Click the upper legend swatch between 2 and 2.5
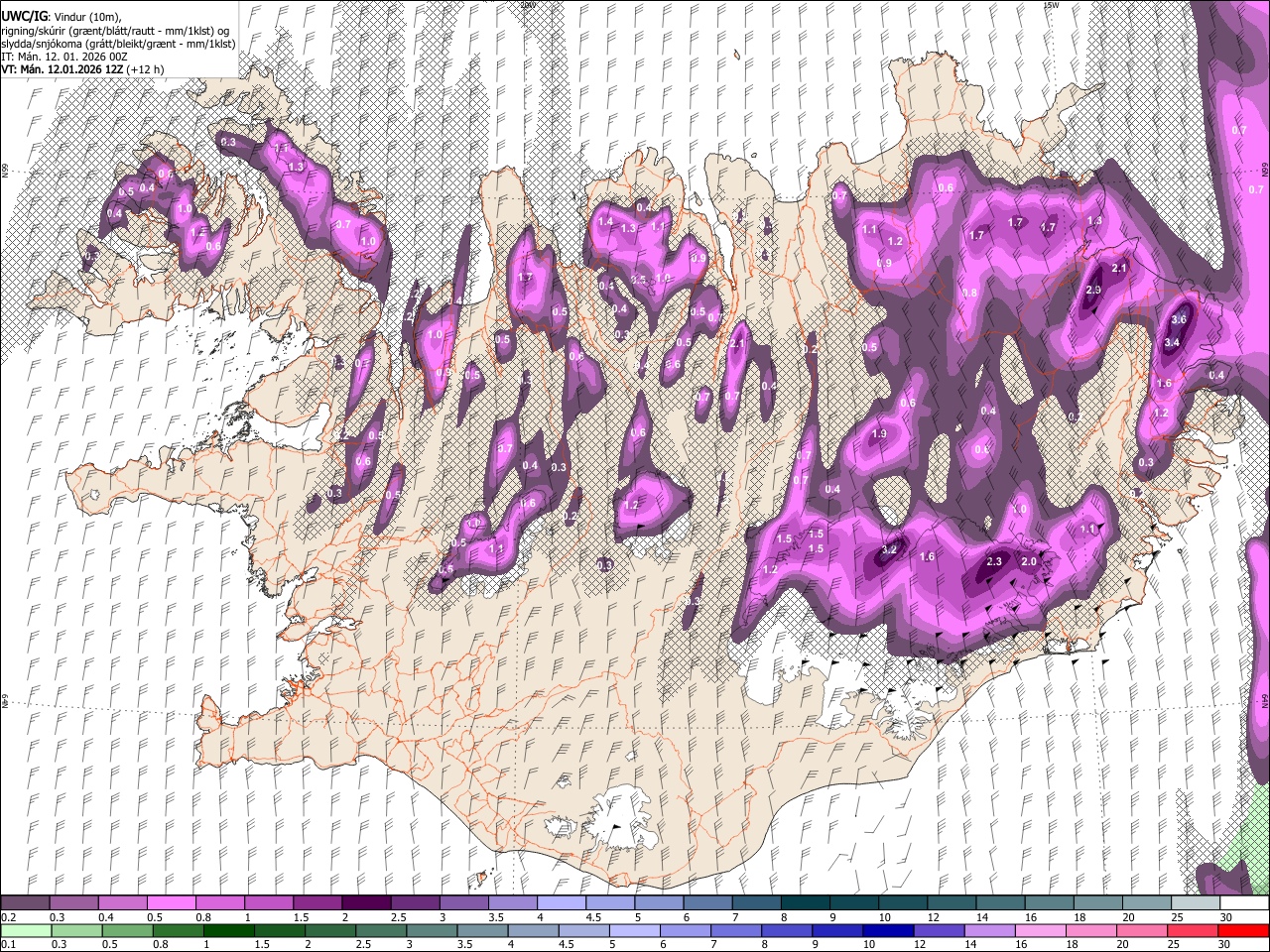This screenshot has height=952, width=1270. [x=366, y=903]
